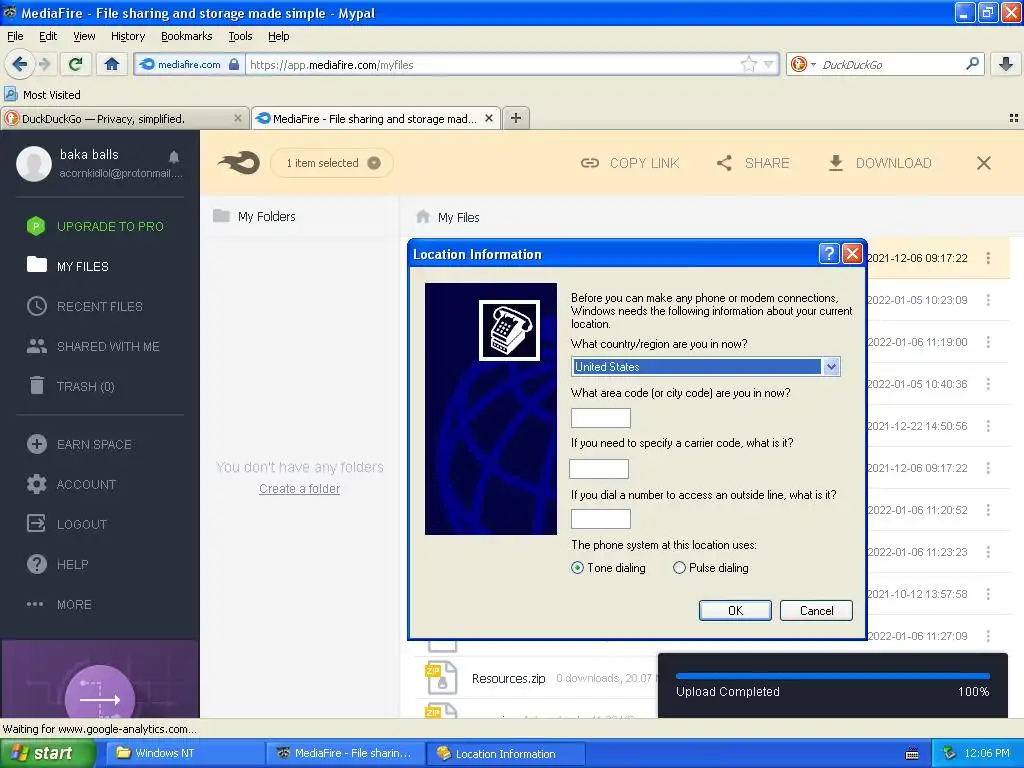Click SHARE in the selection bar
Image resolution: width=1024 pixels, height=768 pixels.
coord(753,163)
